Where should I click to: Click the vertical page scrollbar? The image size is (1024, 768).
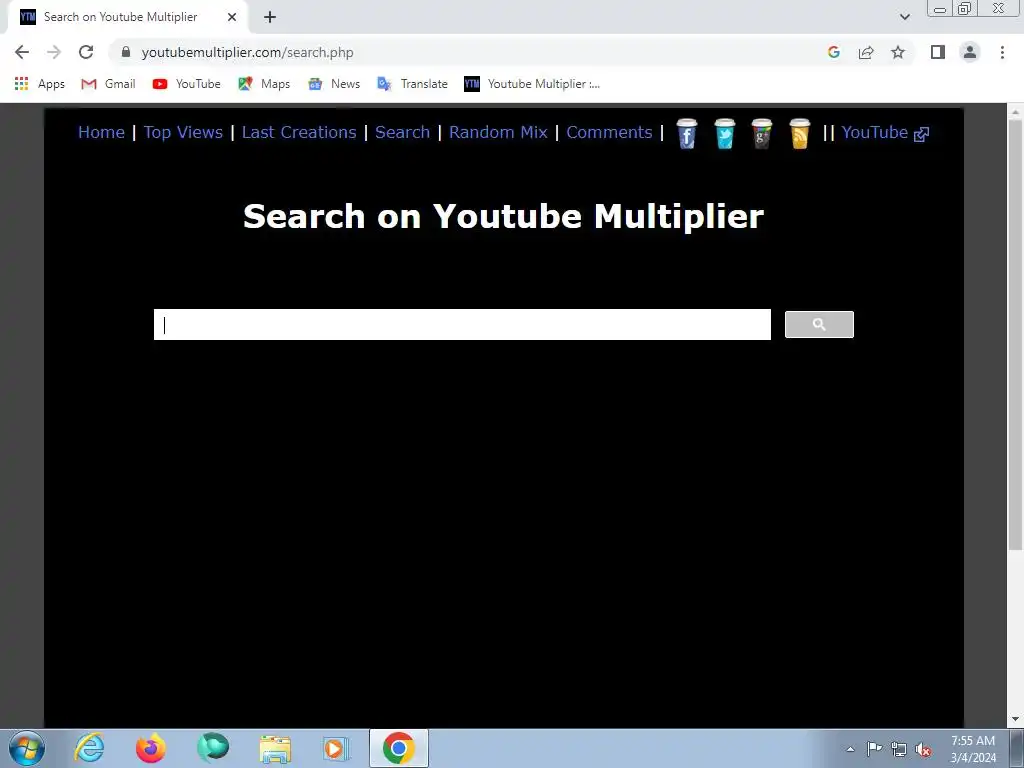click(x=1015, y=334)
